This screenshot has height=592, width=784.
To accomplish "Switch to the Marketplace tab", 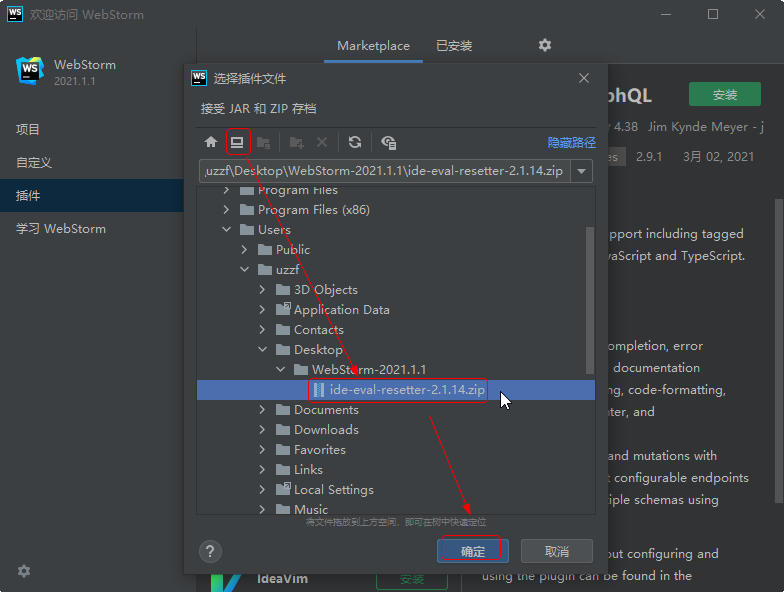I will point(373,46).
